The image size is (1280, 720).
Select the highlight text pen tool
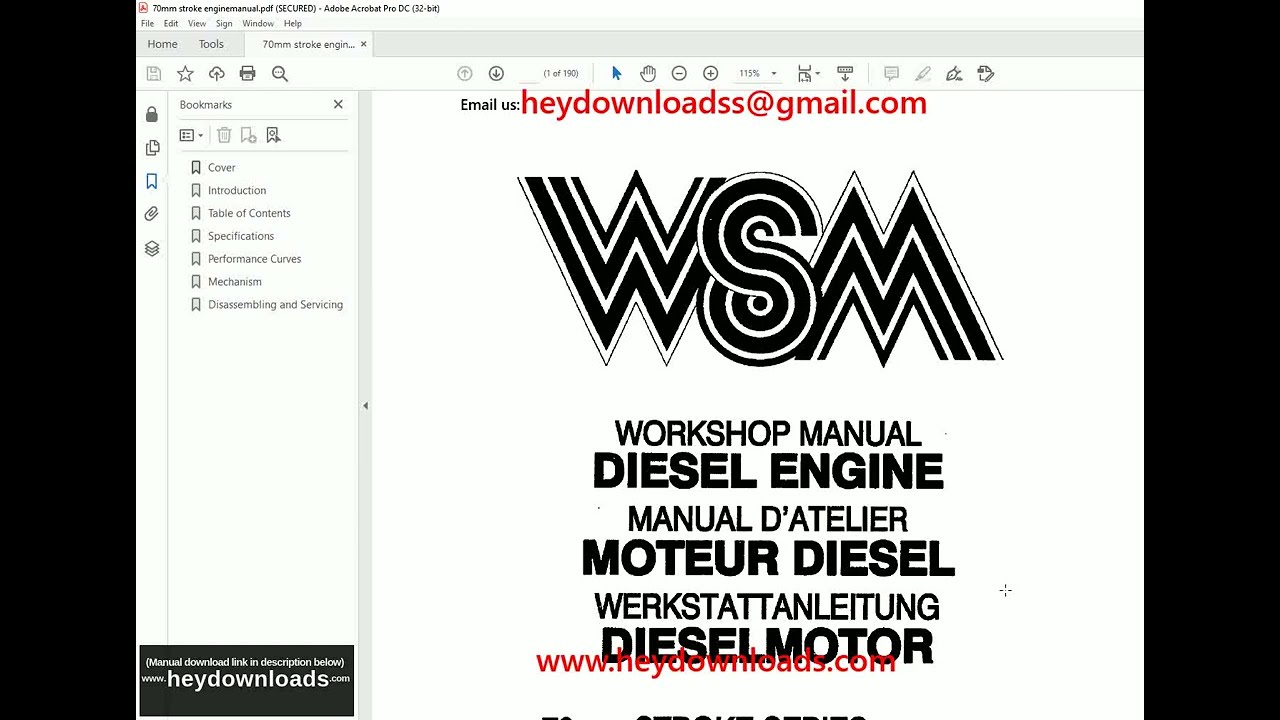923,73
